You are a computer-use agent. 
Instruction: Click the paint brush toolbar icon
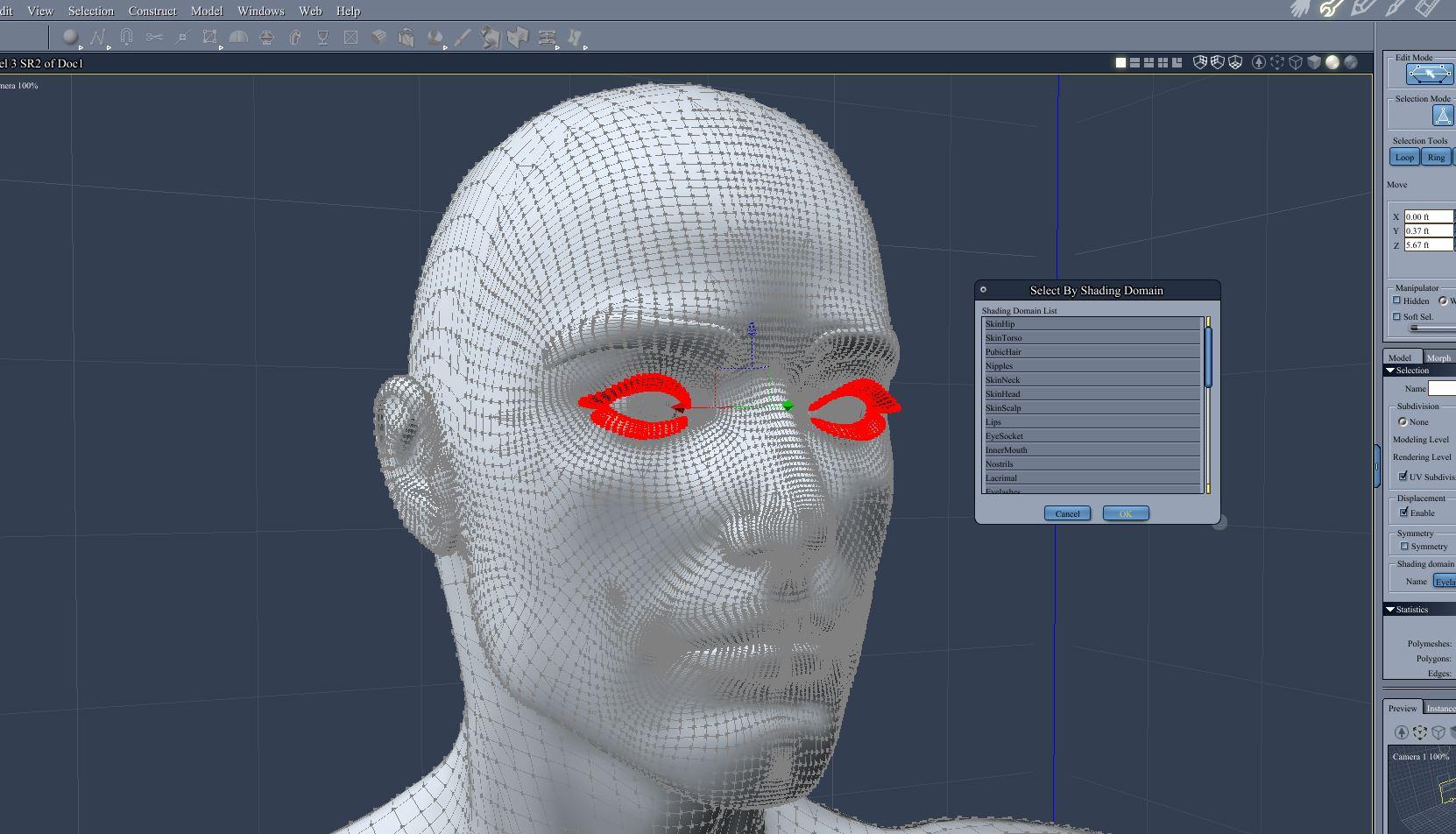(463, 37)
